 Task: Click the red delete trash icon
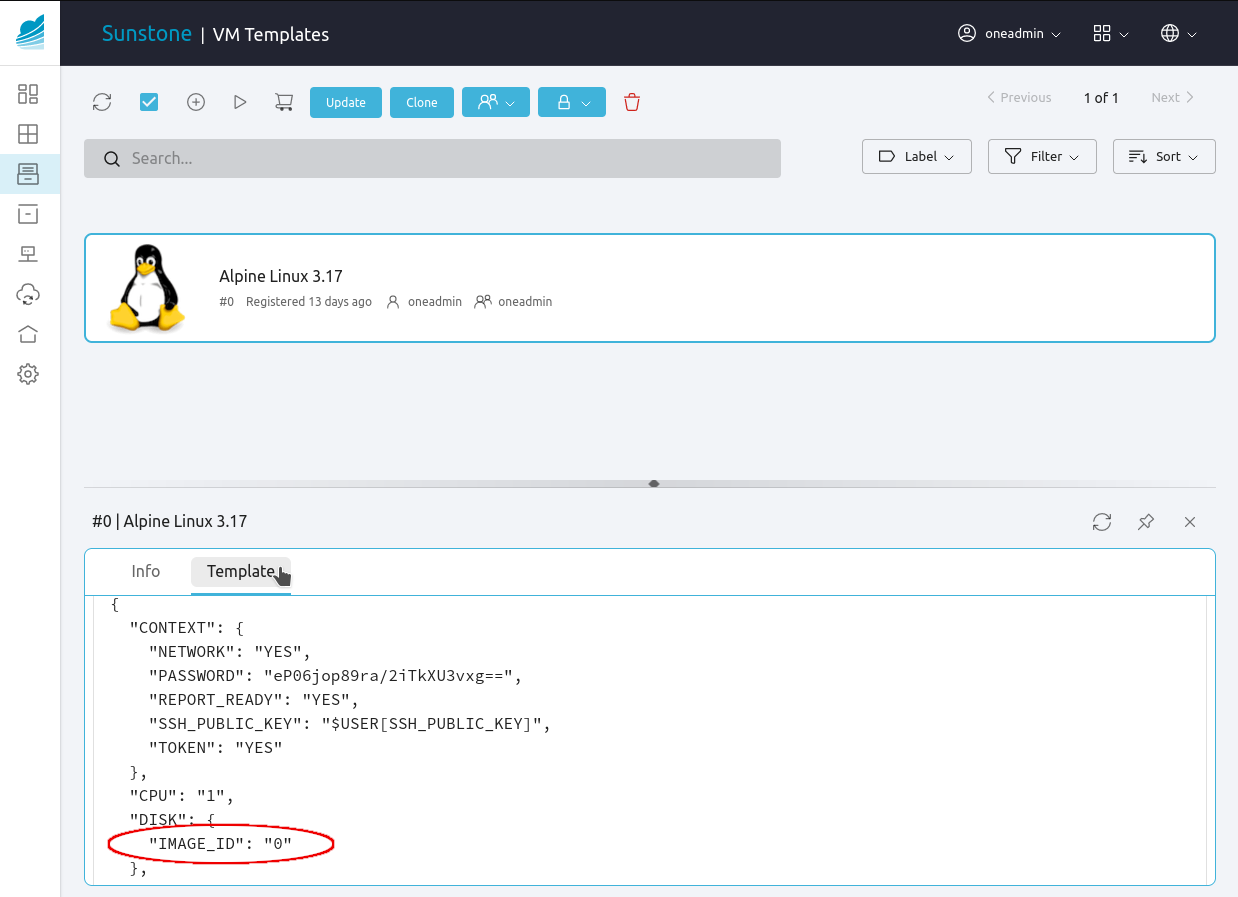tap(632, 102)
